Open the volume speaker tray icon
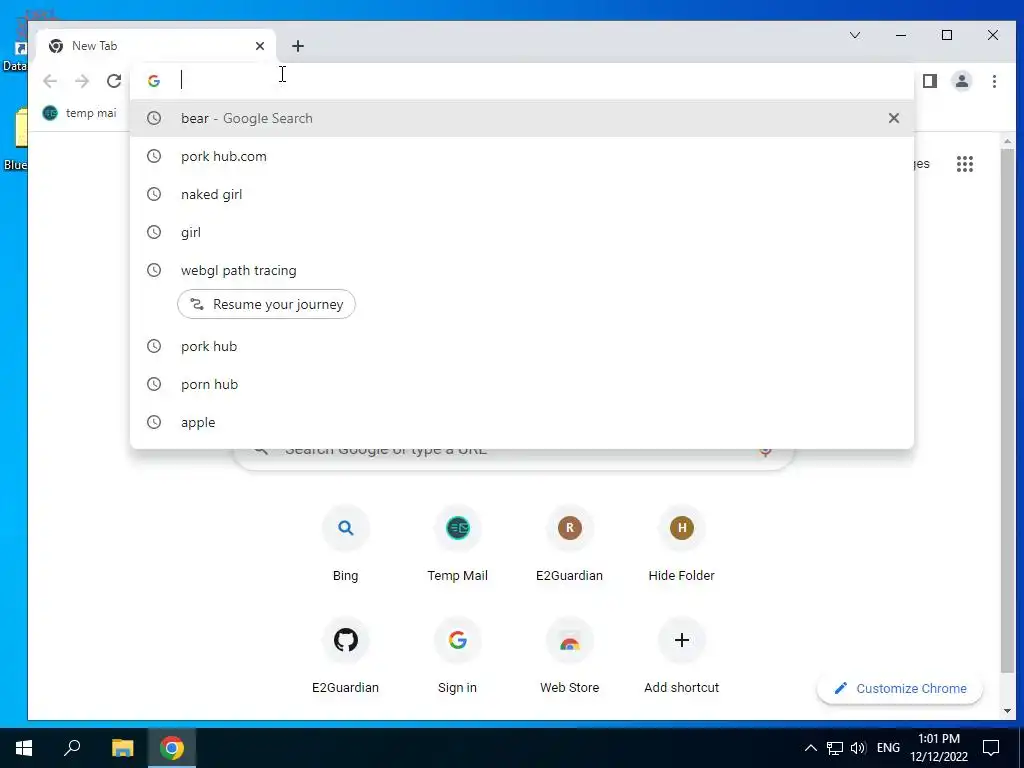Screen dimensions: 1024x768 point(858,748)
